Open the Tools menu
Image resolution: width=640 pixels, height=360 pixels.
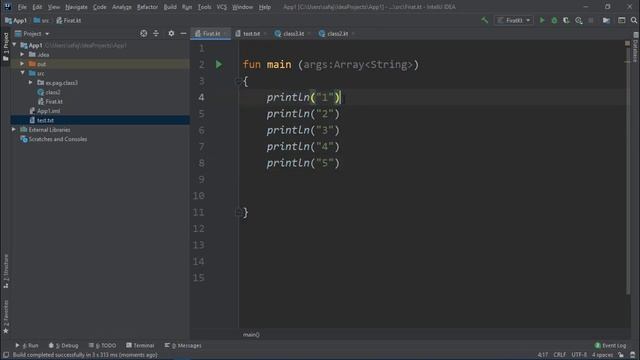(x=204, y=7)
